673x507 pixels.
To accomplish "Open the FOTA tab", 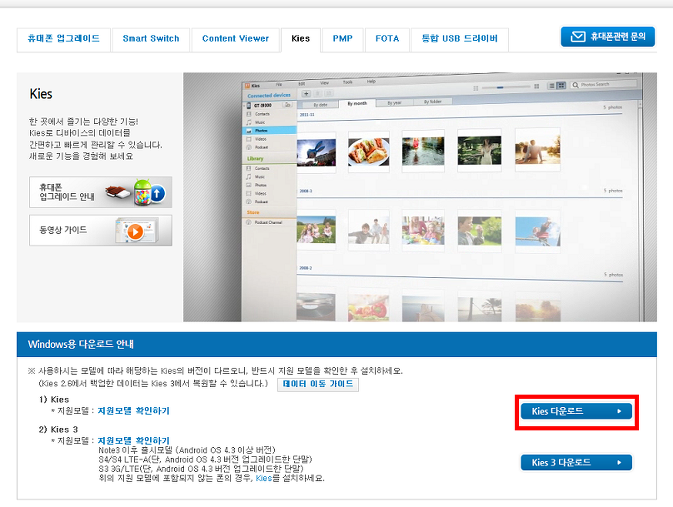I will tap(387, 39).
